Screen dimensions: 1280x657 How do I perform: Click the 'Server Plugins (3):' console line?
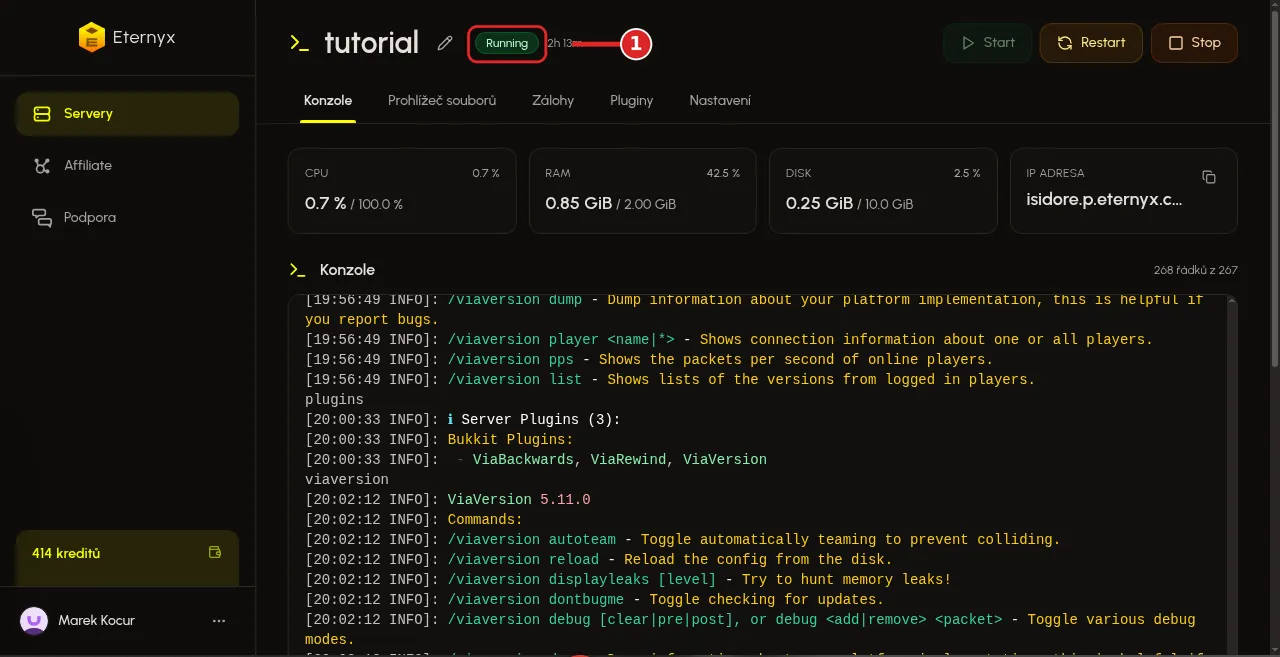click(x=463, y=420)
